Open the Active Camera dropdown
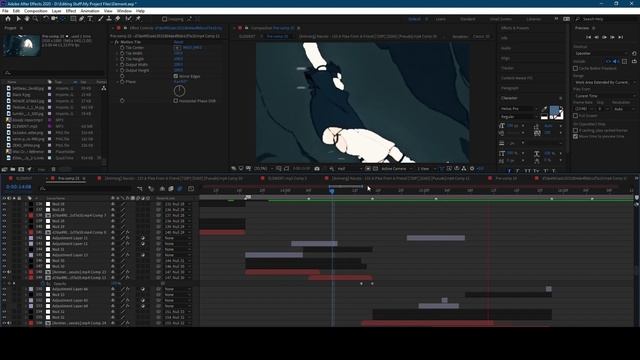640x360 pixels. [396, 169]
